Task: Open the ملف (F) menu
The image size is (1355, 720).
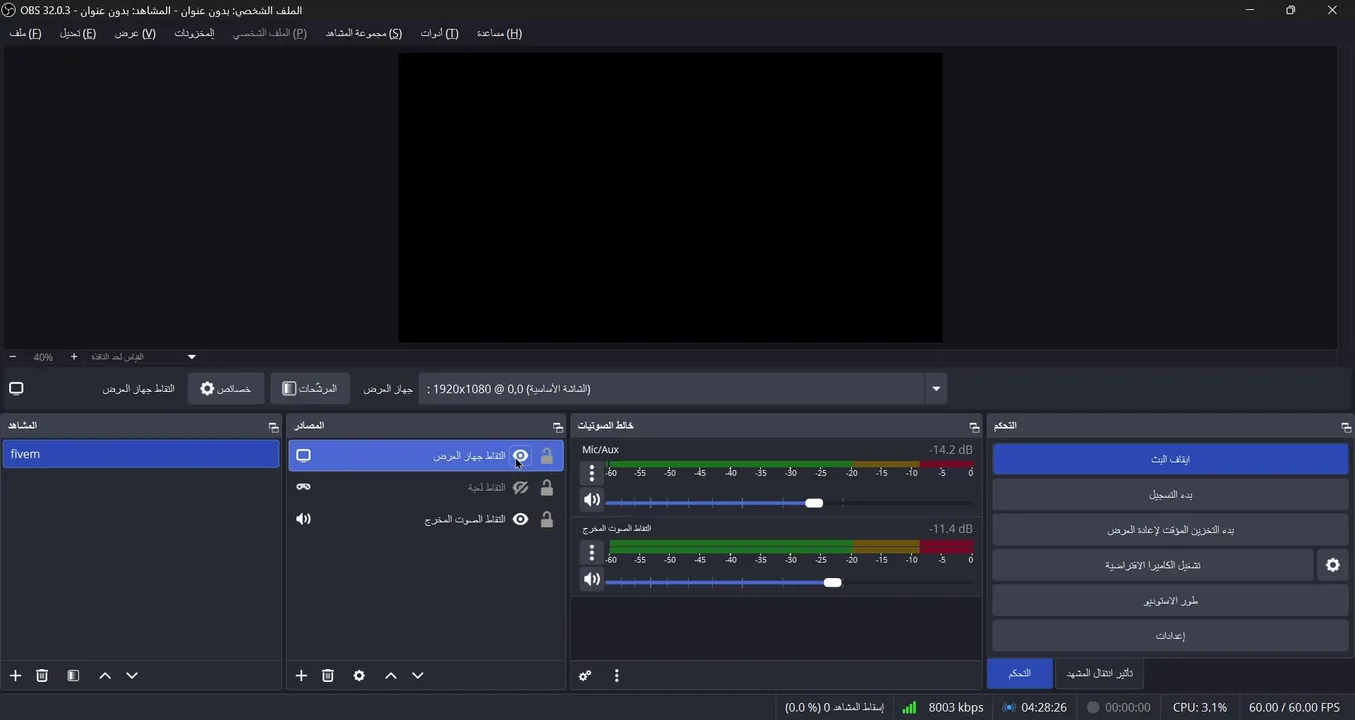Action: click(x=26, y=33)
